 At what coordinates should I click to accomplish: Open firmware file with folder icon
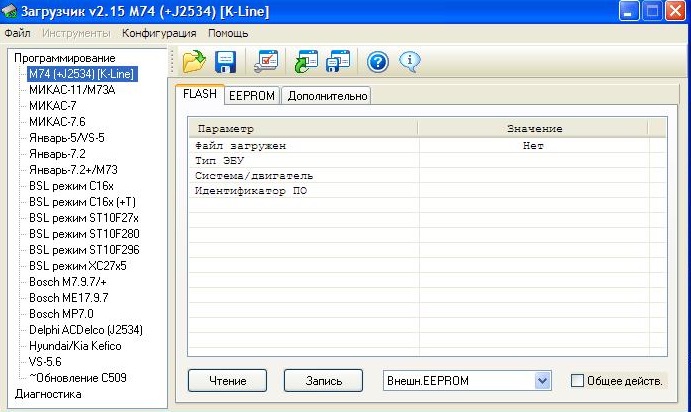(194, 61)
